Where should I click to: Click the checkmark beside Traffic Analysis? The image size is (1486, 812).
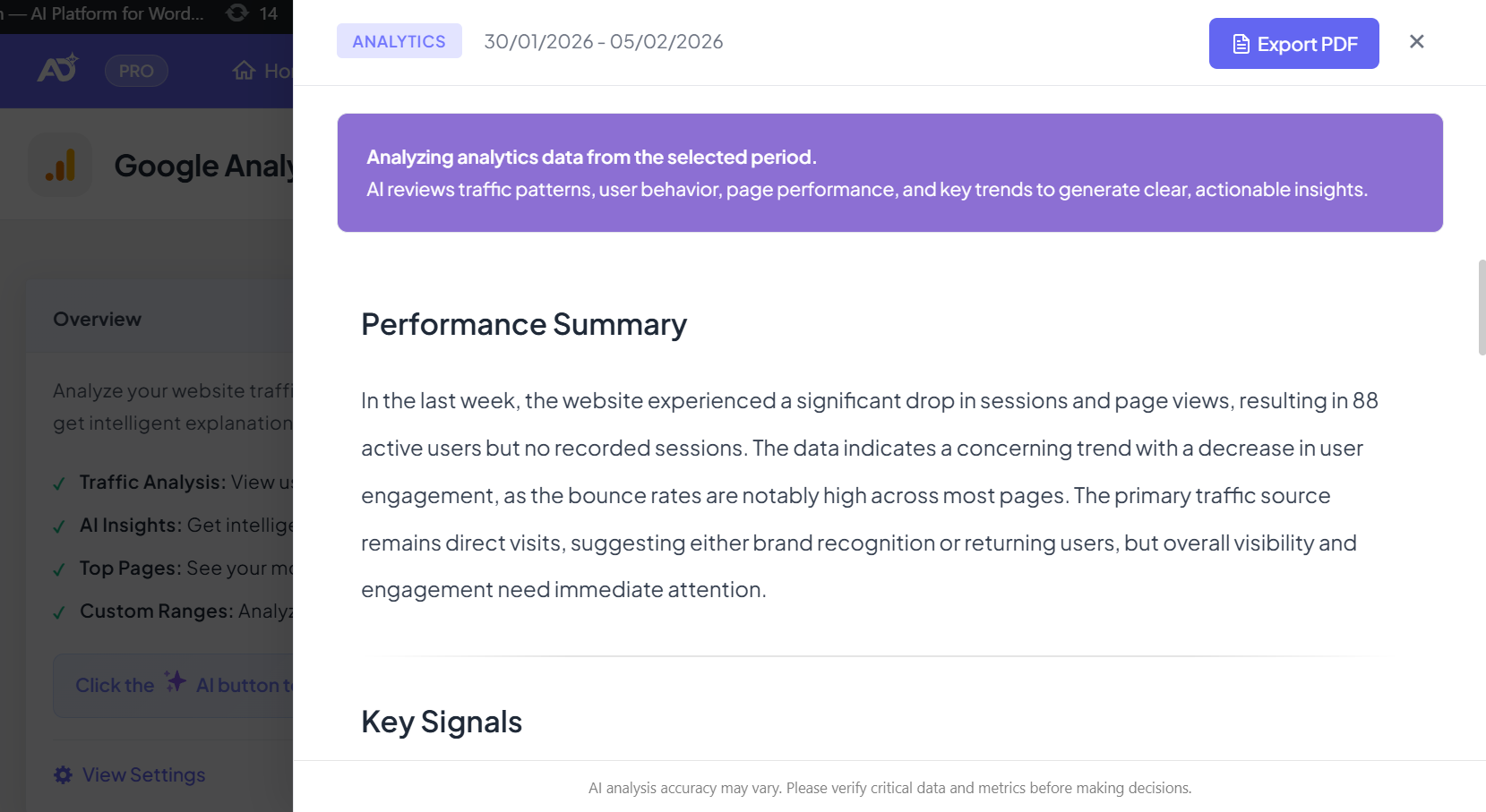(59, 483)
